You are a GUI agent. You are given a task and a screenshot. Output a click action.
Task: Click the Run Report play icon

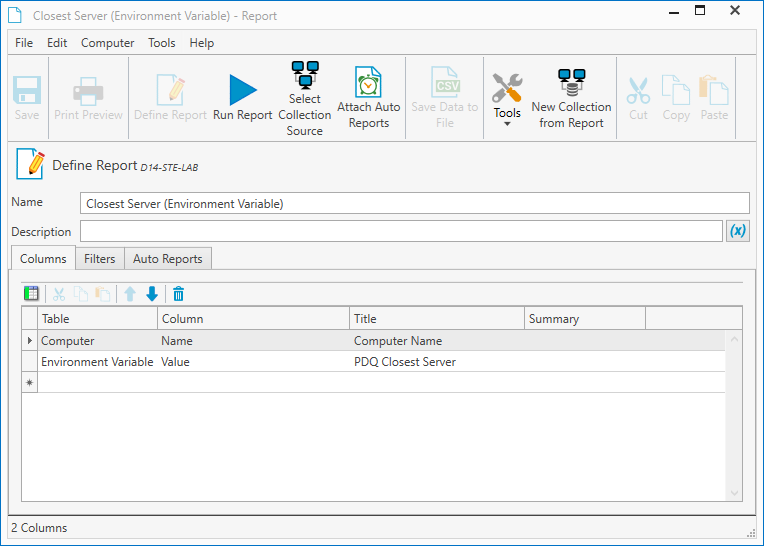(243, 90)
